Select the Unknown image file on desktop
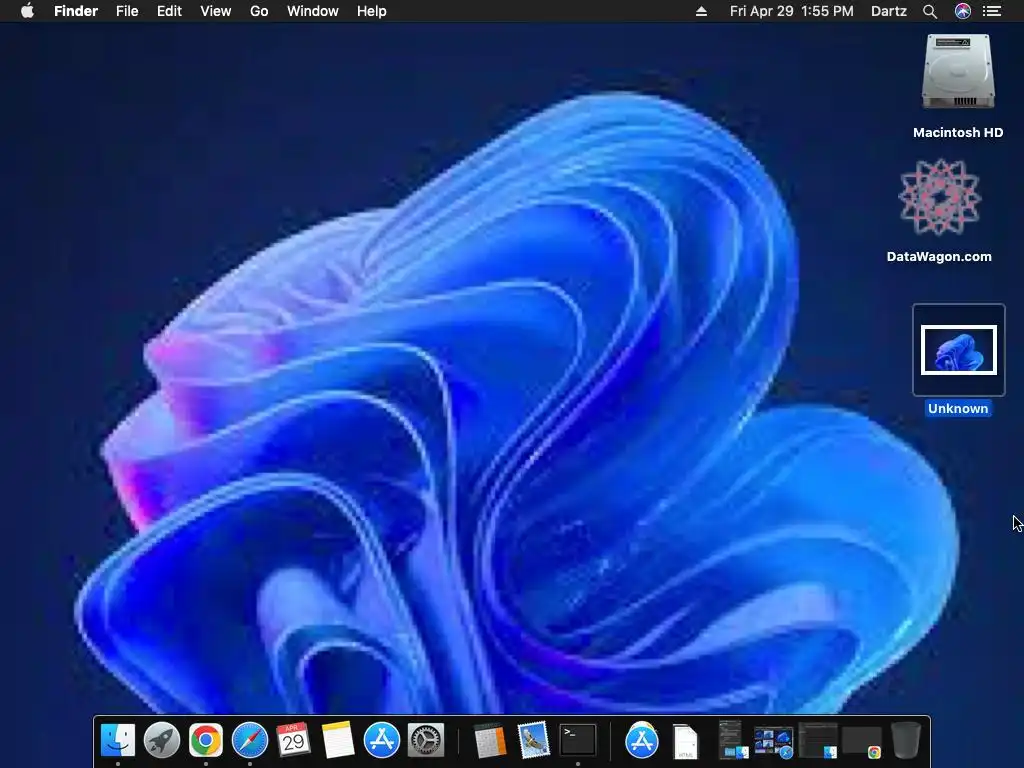Image resolution: width=1024 pixels, height=768 pixels. tap(959, 350)
